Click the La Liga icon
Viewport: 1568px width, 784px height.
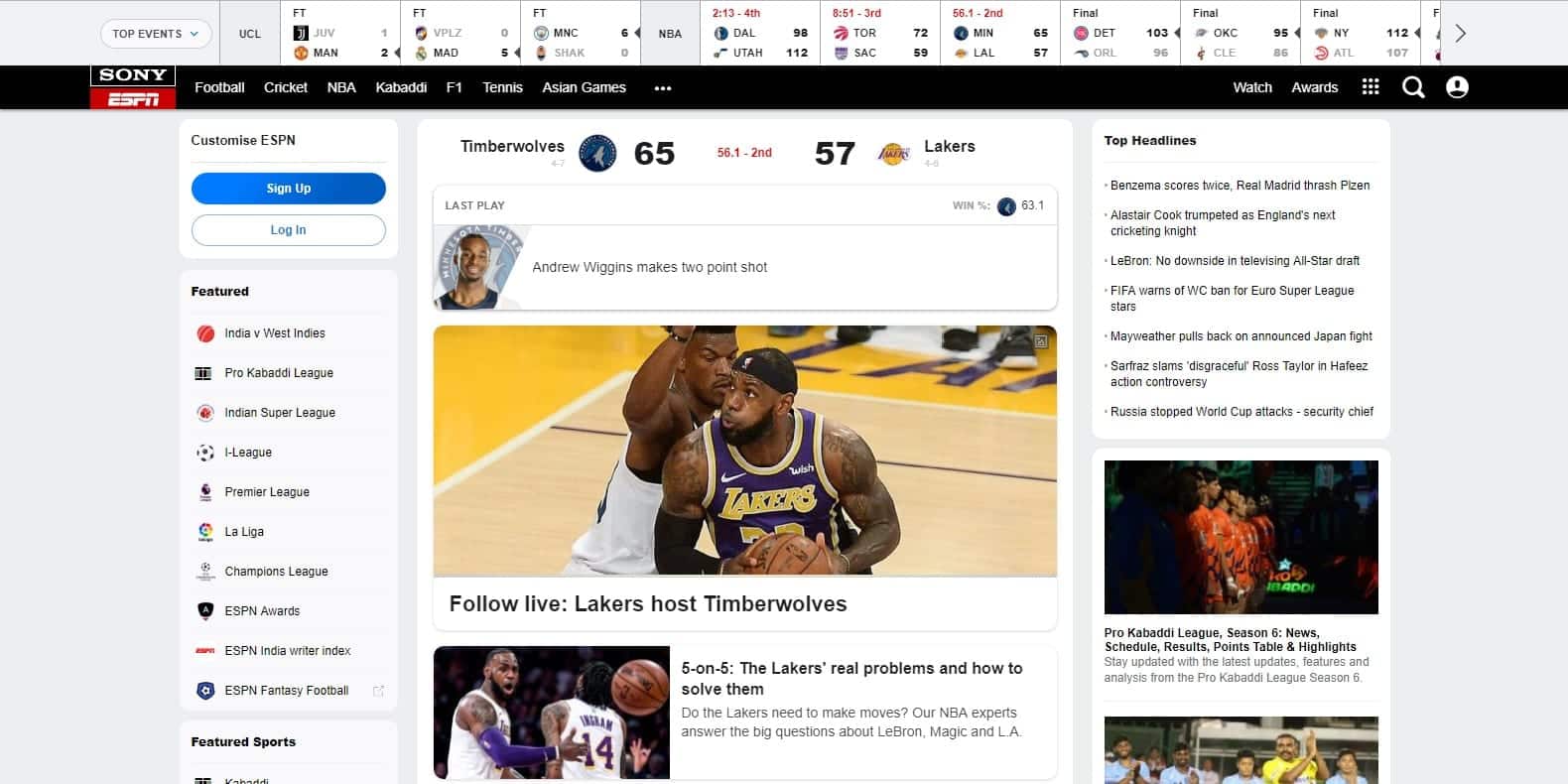pyautogui.click(x=205, y=532)
